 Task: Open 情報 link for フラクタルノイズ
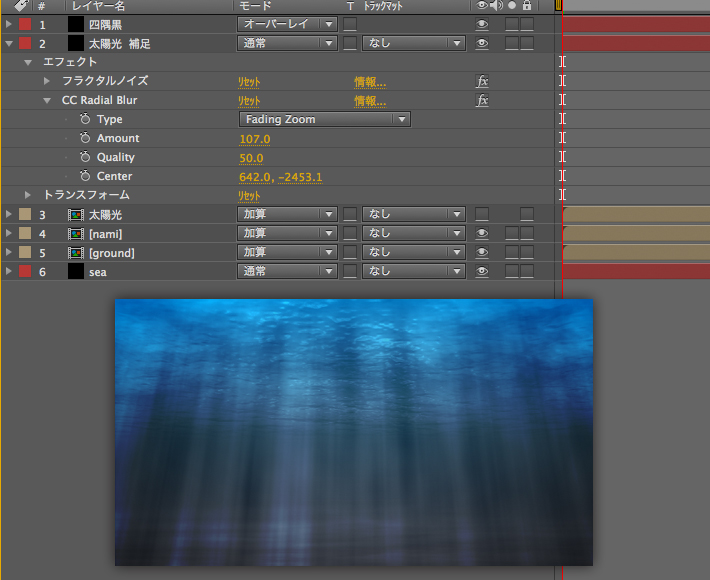click(369, 81)
